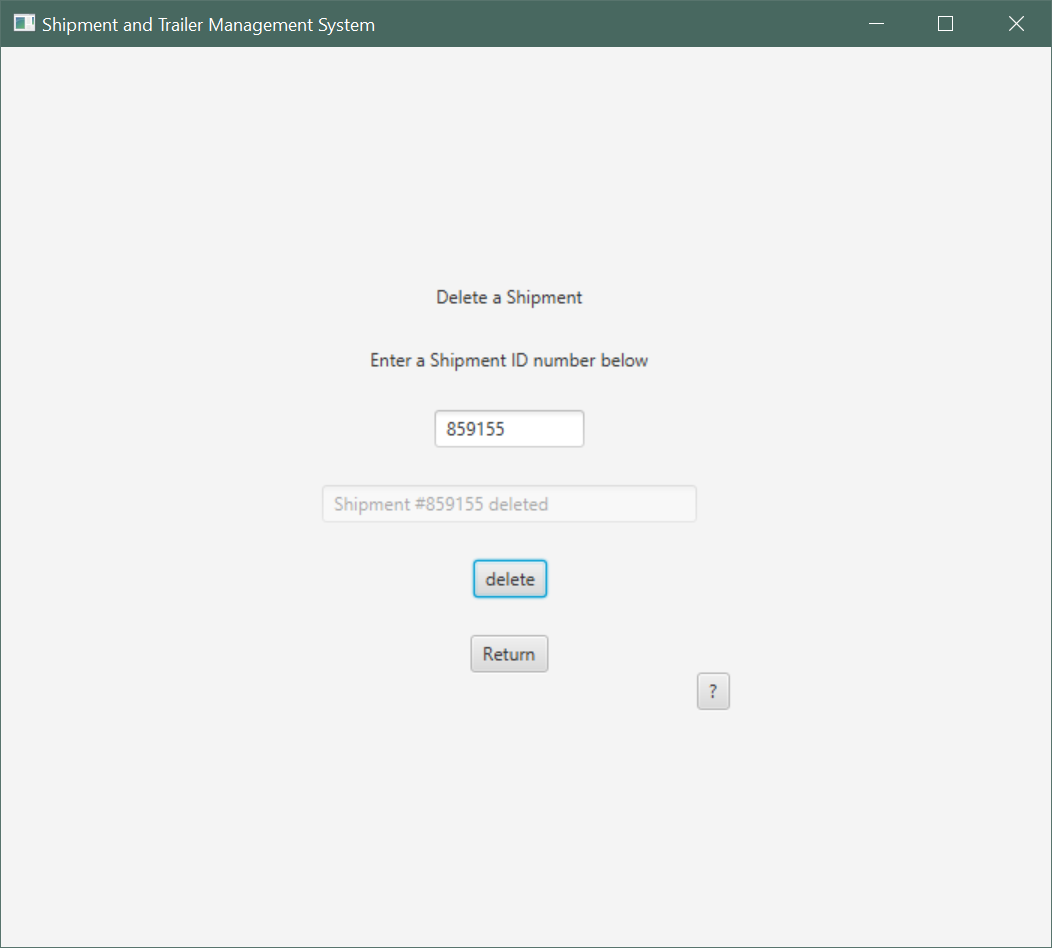Close the Shipment and Trailer Management System
1052x948 pixels.
point(1016,23)
